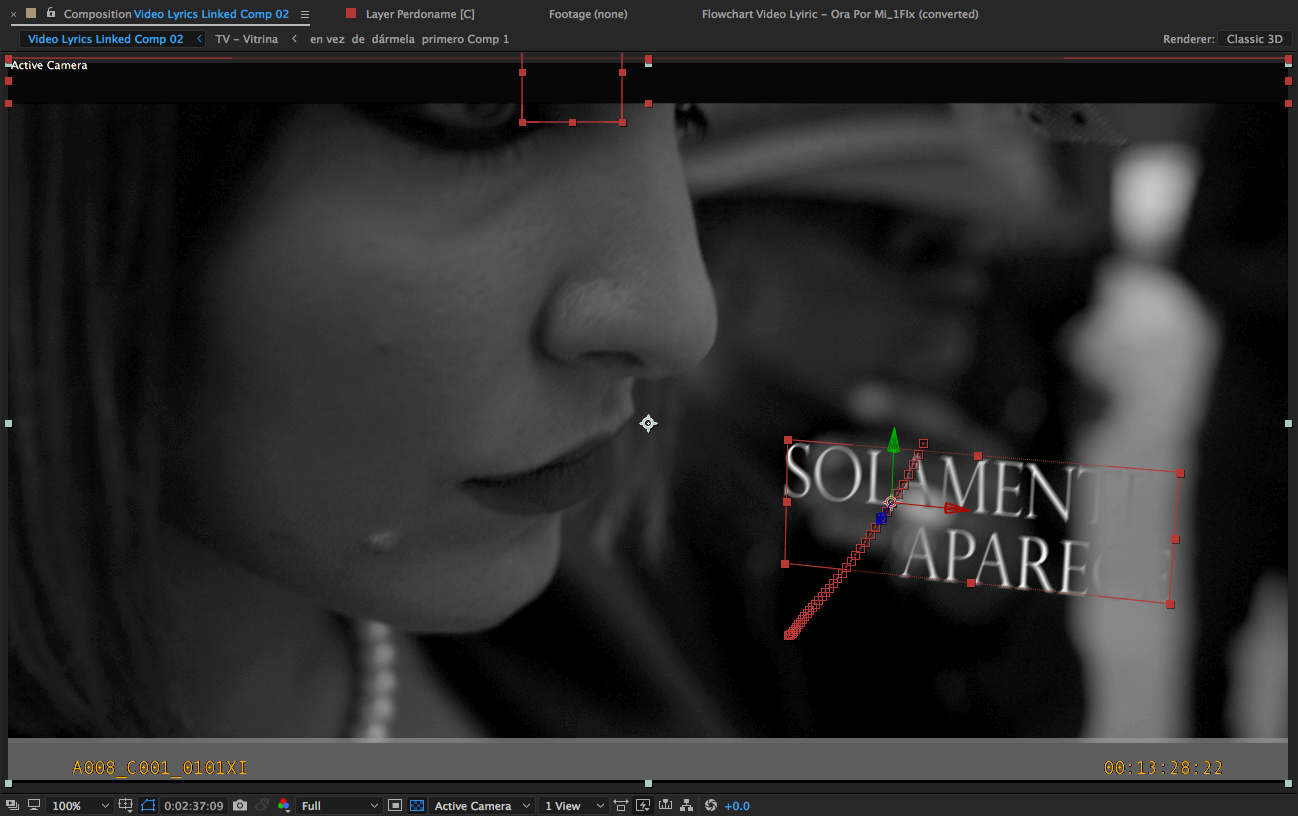Click 'Active Camera' view label
Viewport: 1298px width, 816px height.
click(49, 65)
